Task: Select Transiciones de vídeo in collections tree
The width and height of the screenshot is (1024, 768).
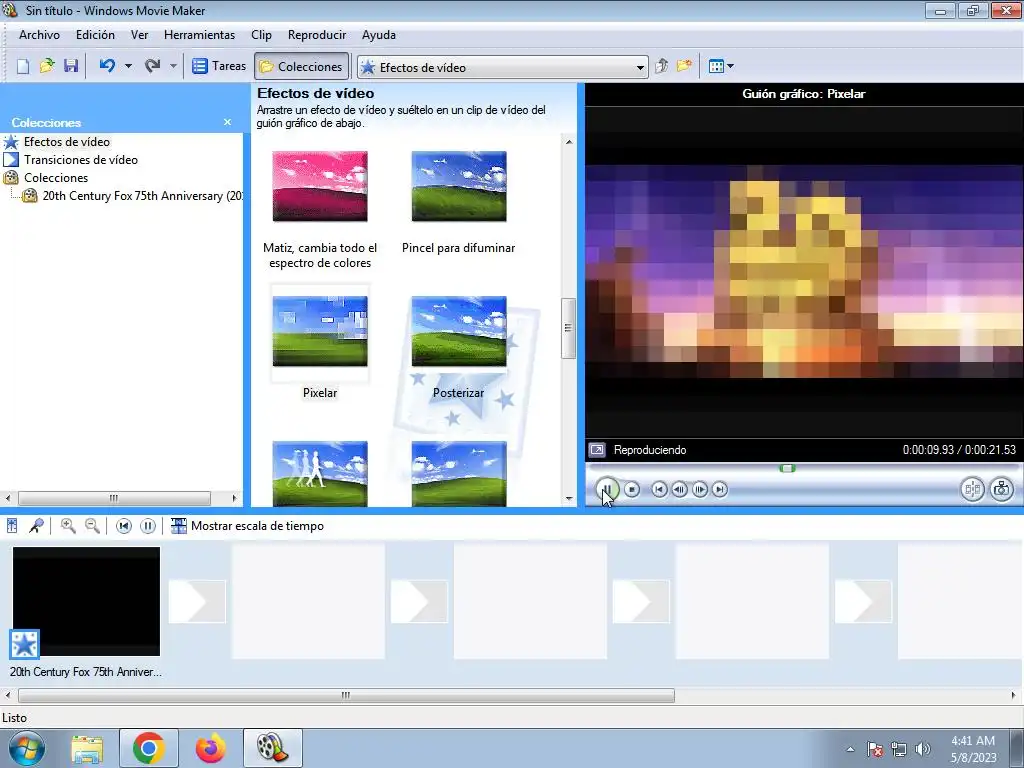Action: 81,160
